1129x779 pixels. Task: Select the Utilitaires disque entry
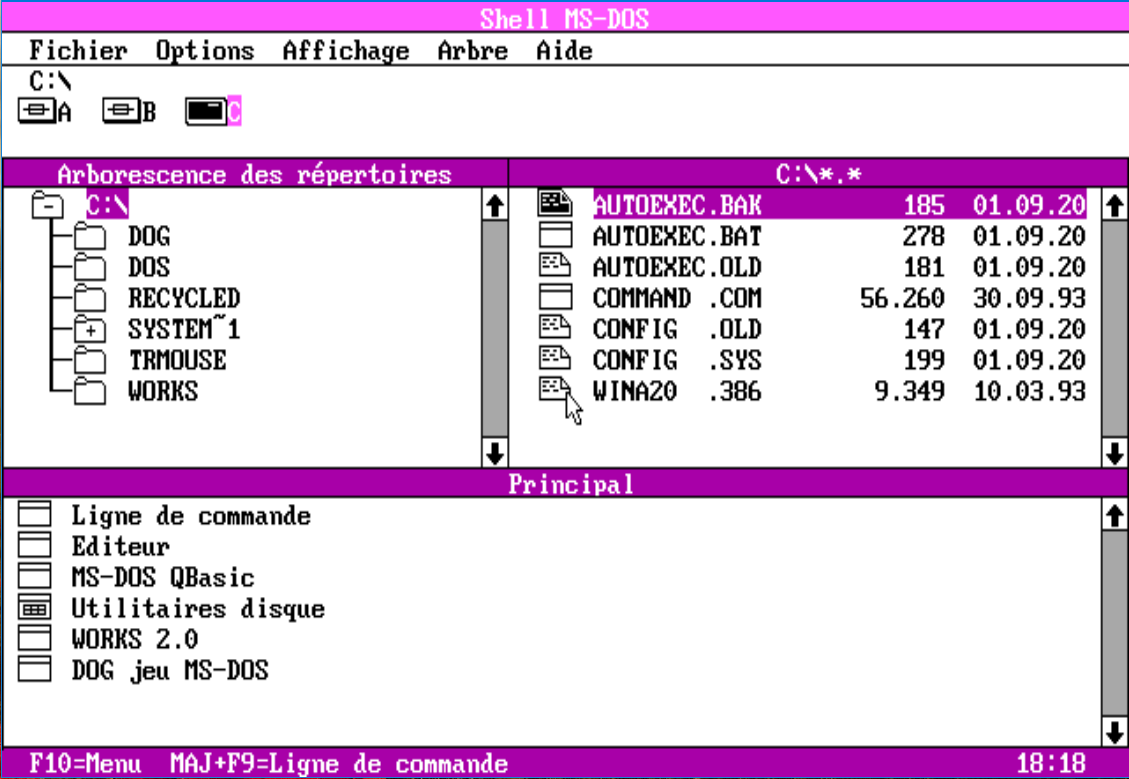[198, 608]
